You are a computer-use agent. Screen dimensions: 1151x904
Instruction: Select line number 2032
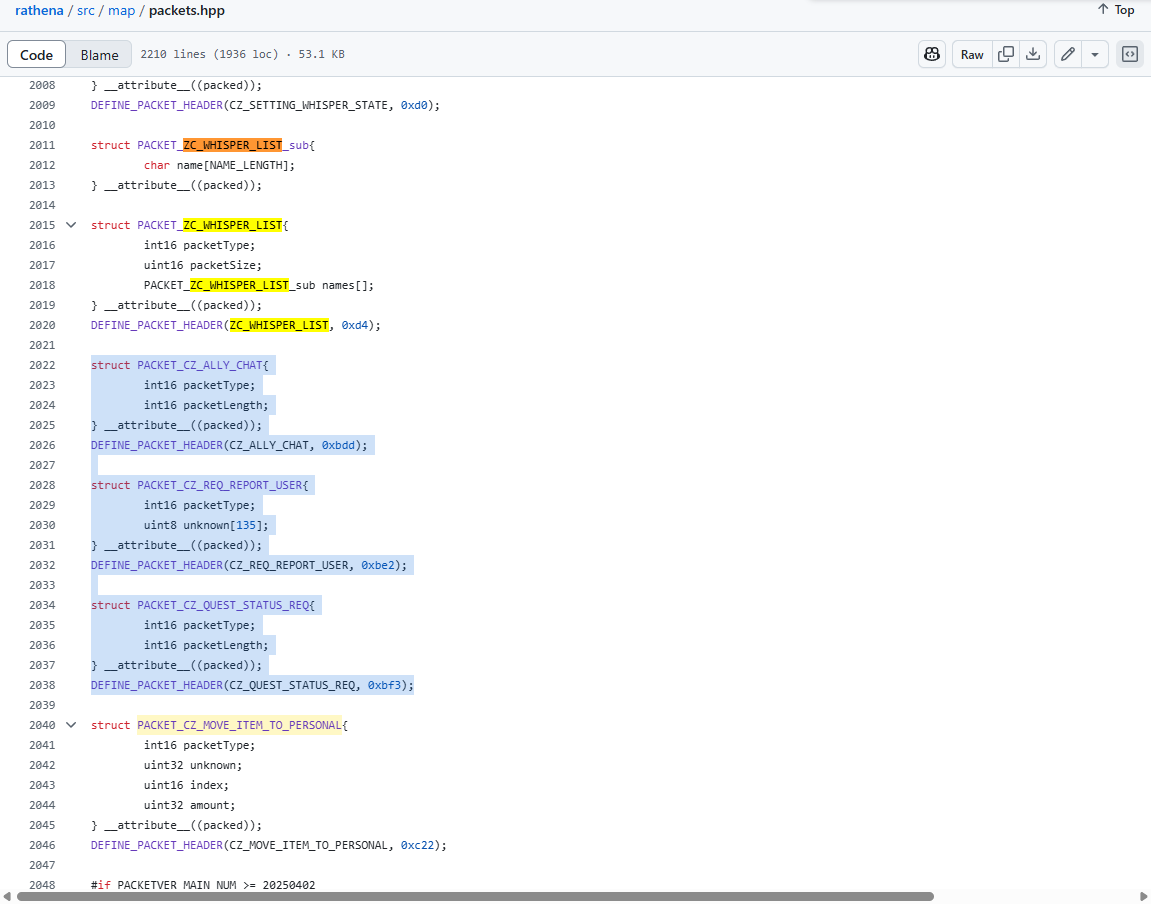coord(42,565)
